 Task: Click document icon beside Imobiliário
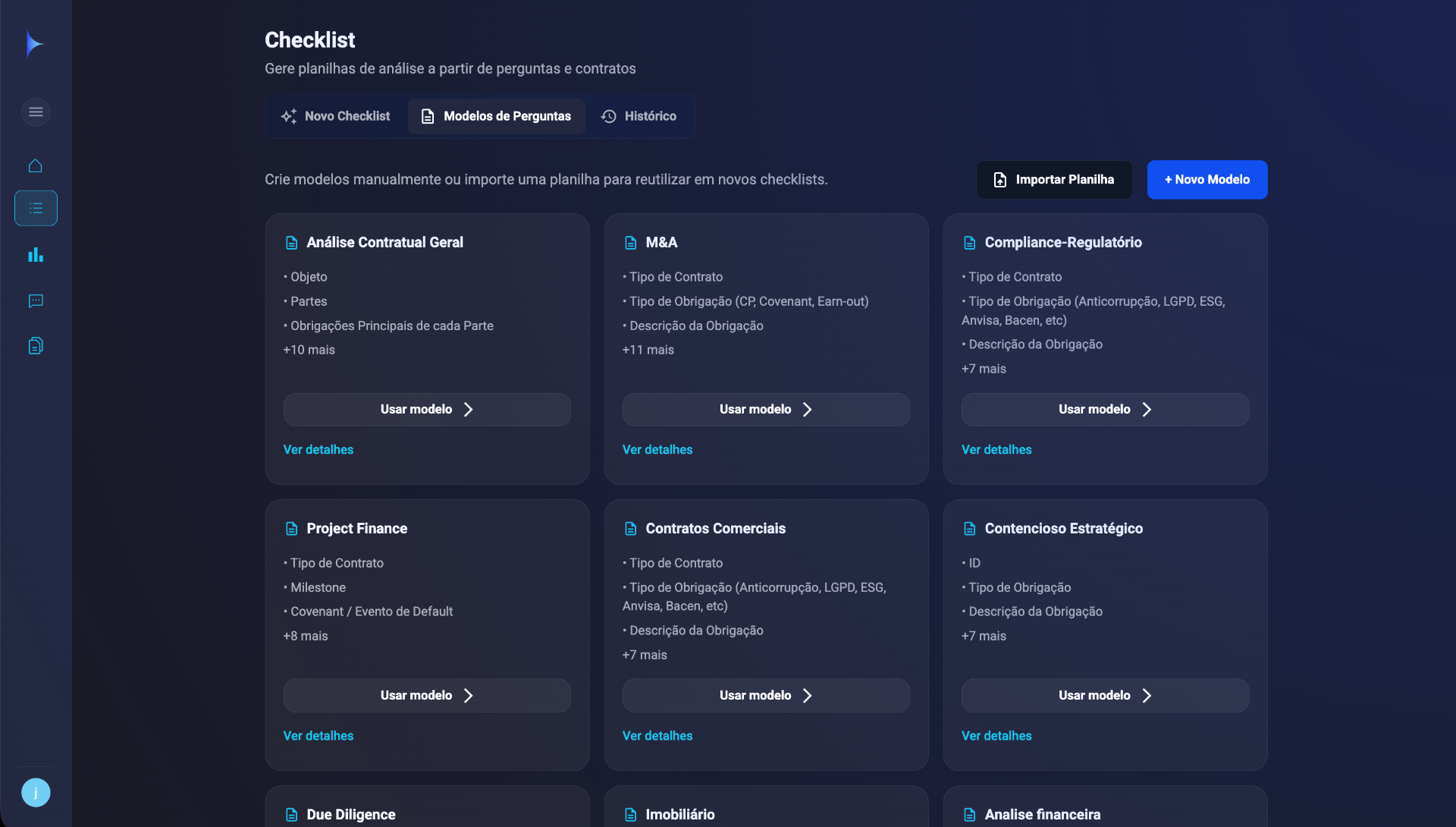630,815
